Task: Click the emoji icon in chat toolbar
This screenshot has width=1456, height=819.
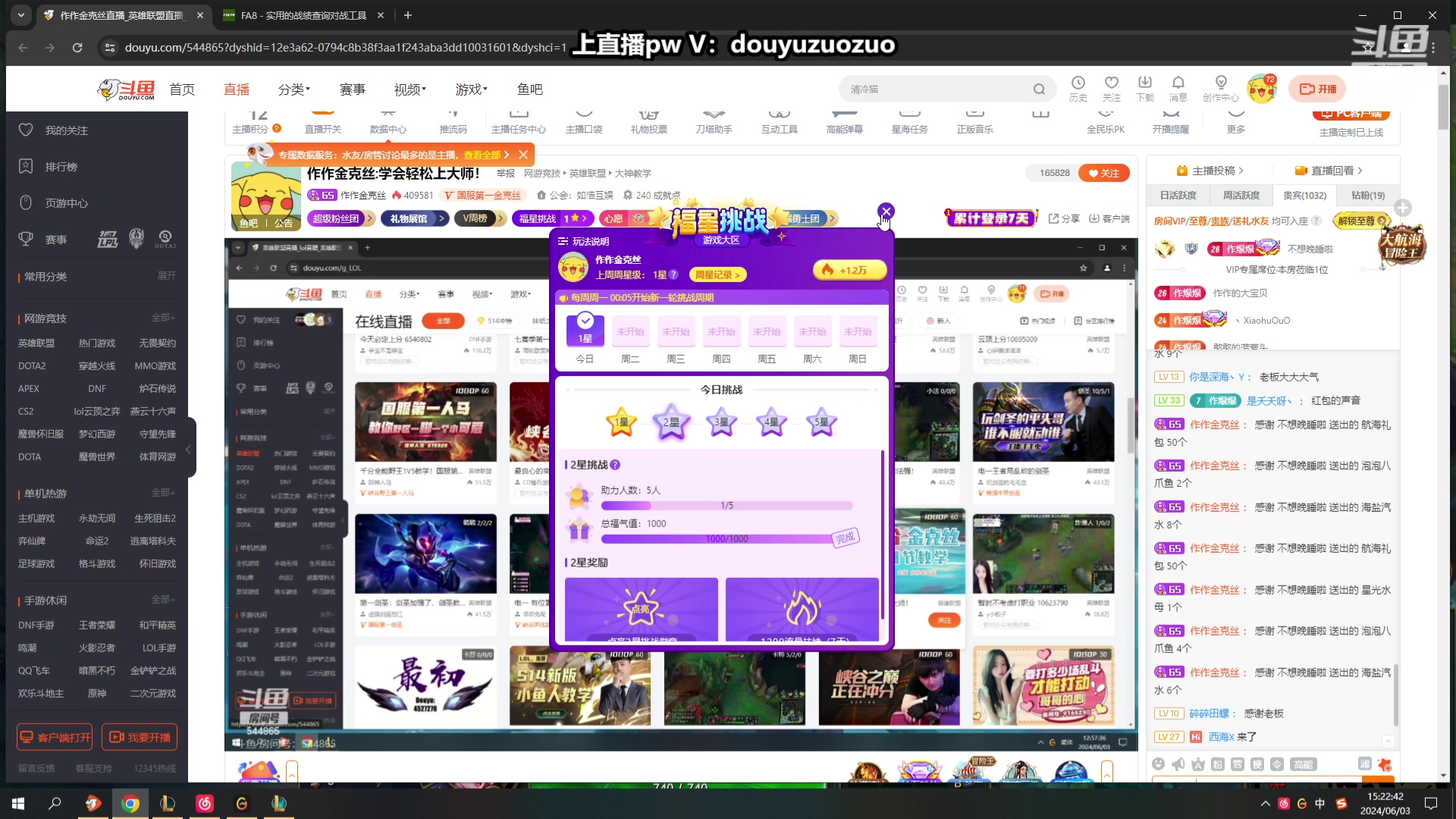Action: [1158, 764]
